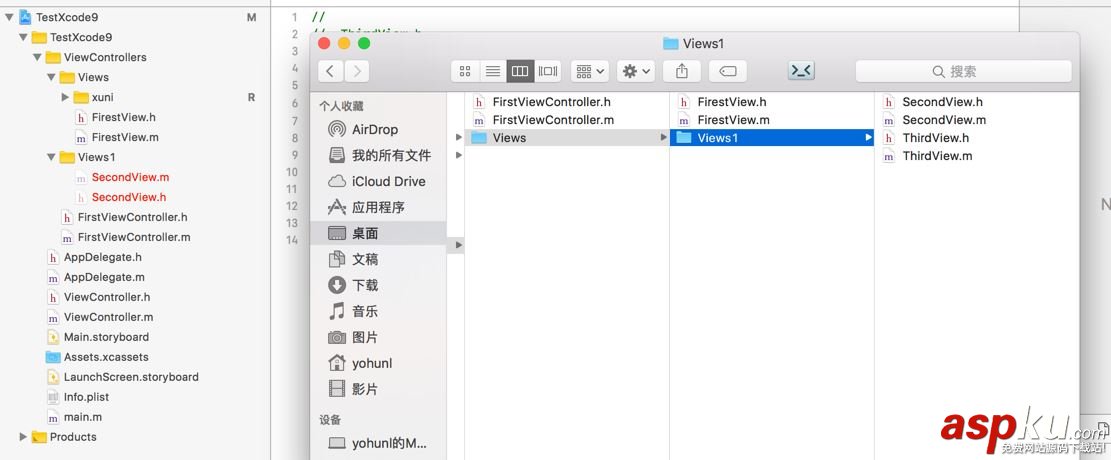
Task: Click Finder edit tags button
Action: coord(728,71)
